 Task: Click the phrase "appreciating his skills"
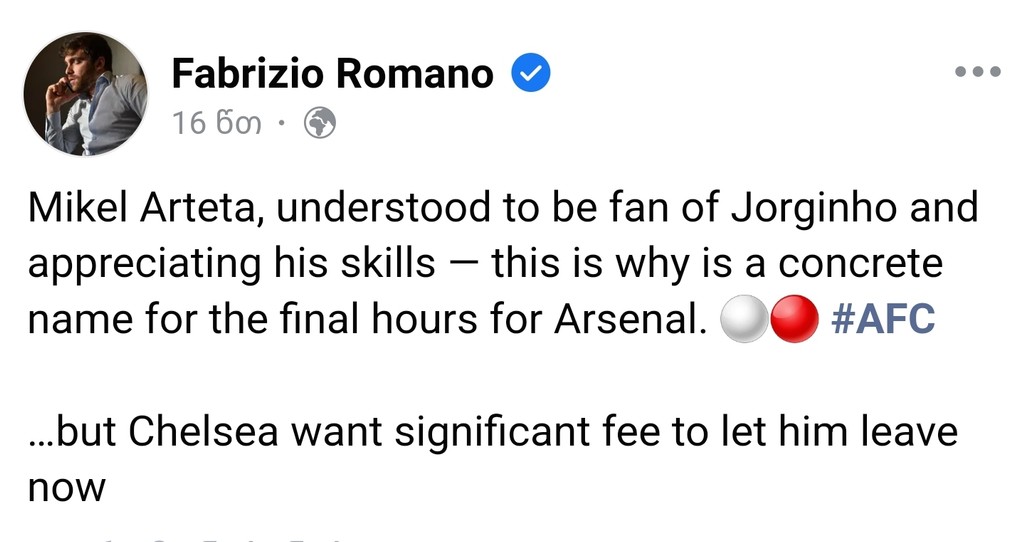231,264
